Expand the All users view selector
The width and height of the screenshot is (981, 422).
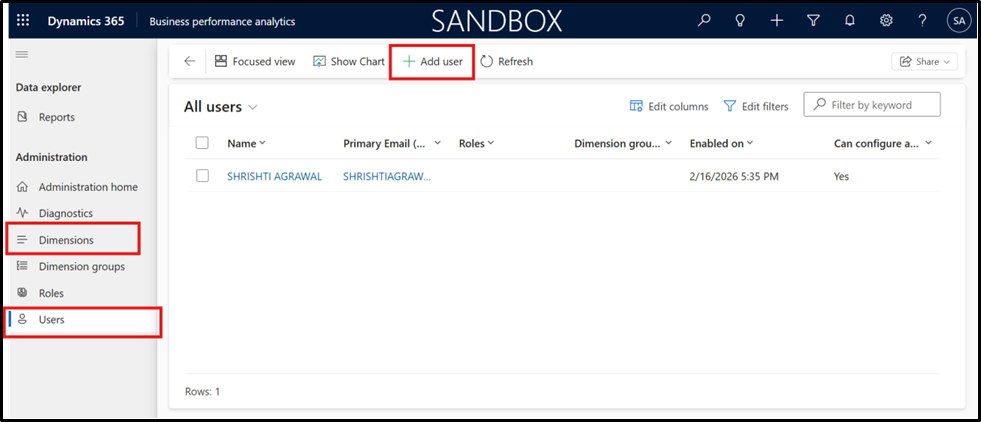coord(221,107)
